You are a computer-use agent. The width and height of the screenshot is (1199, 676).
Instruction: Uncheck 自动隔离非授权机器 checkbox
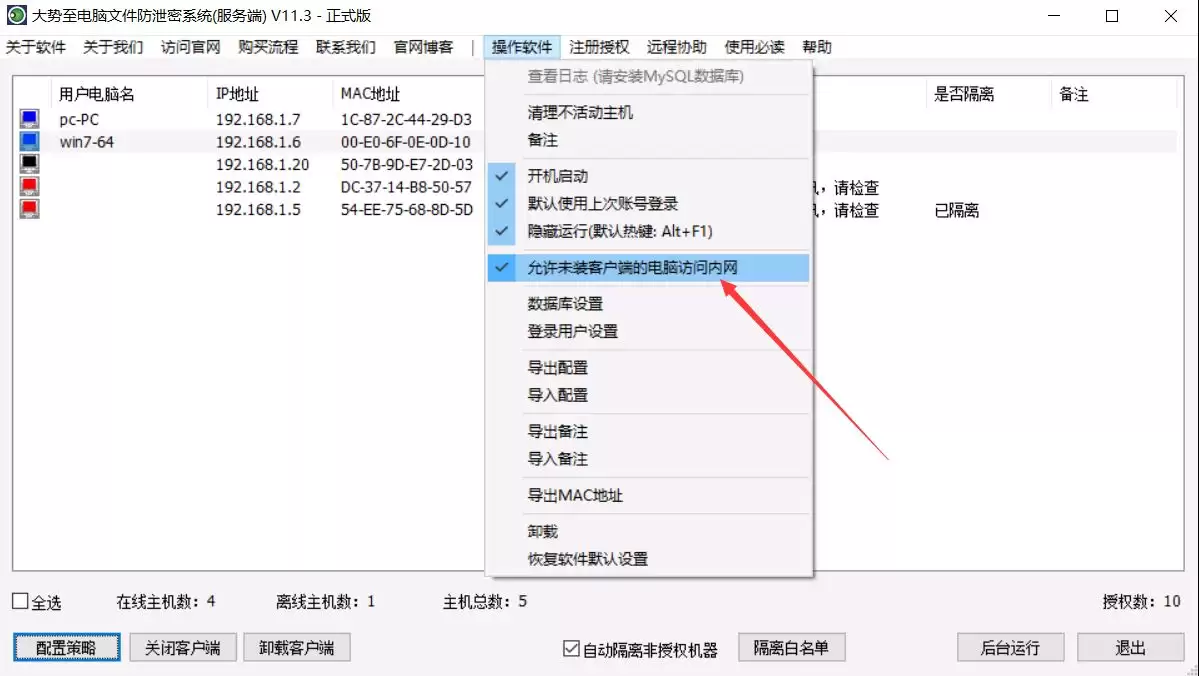pyautogui.click(x=571, y=648)
